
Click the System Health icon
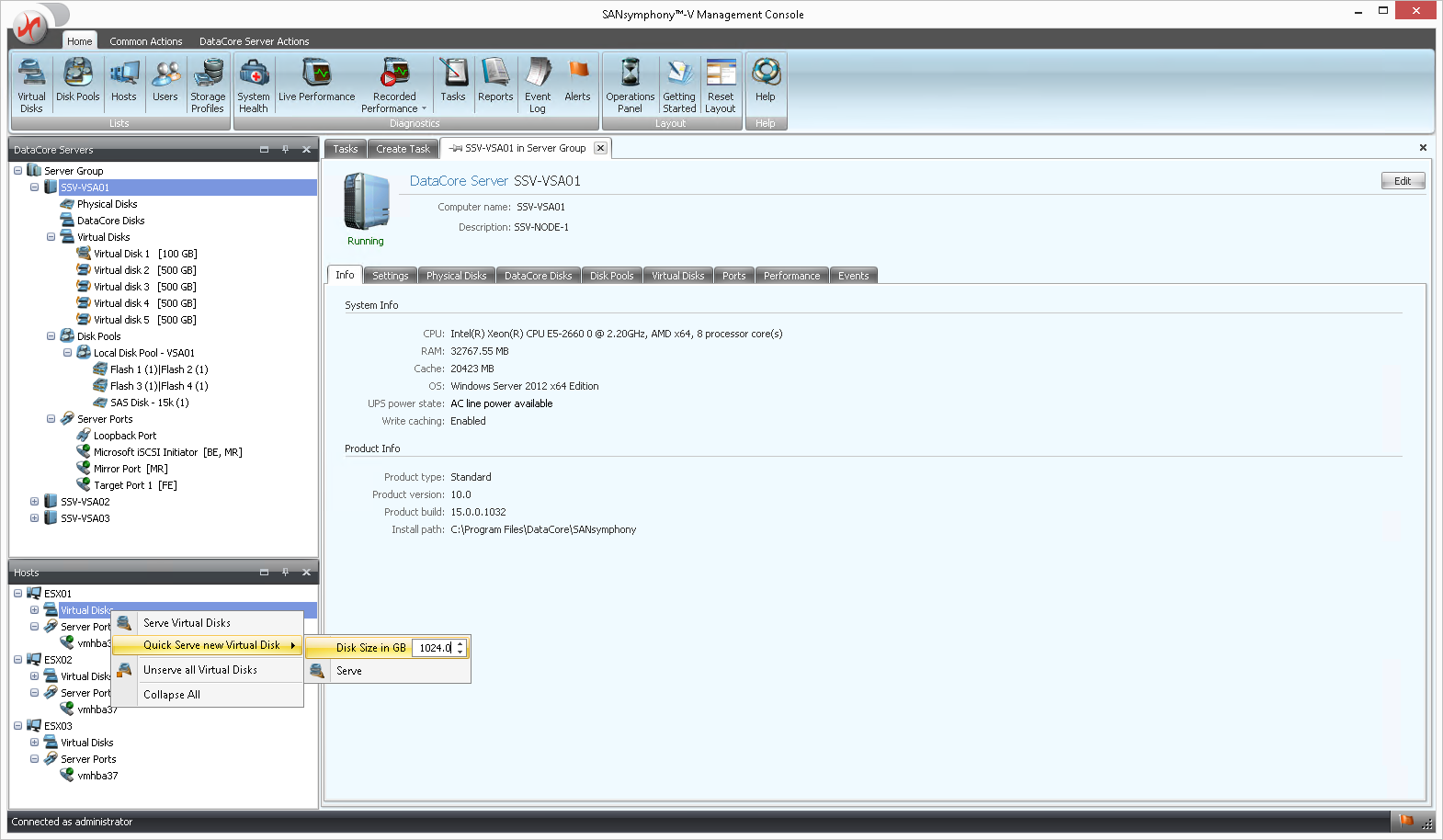[x=254, y=85]
